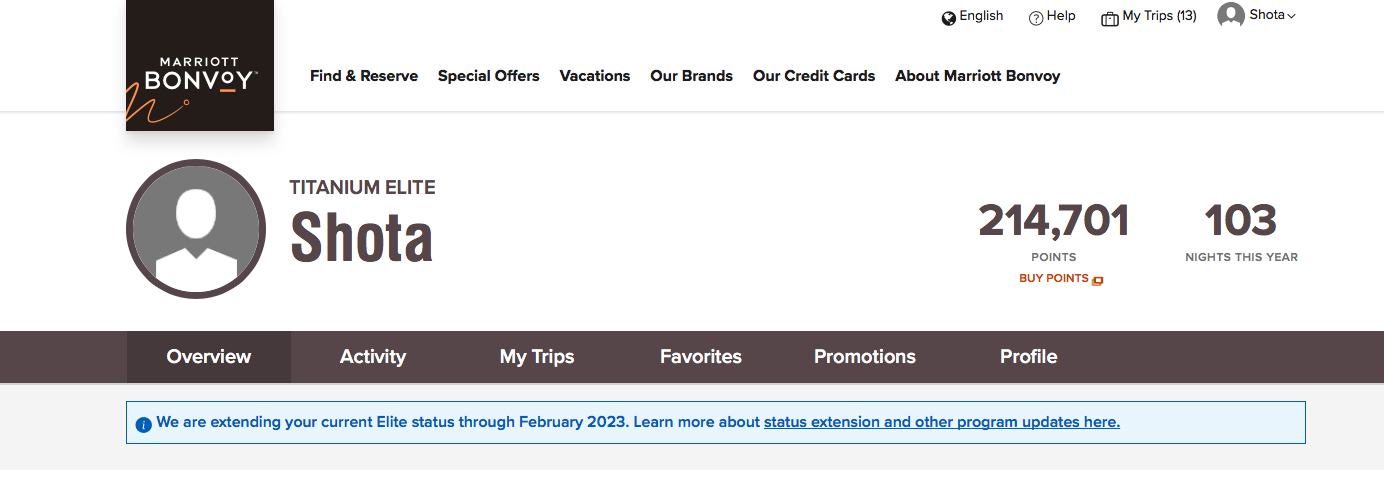Expand the Shota account dropdown arrow
This screenshot has height=482, width=1384.
tap(1291, 16)
